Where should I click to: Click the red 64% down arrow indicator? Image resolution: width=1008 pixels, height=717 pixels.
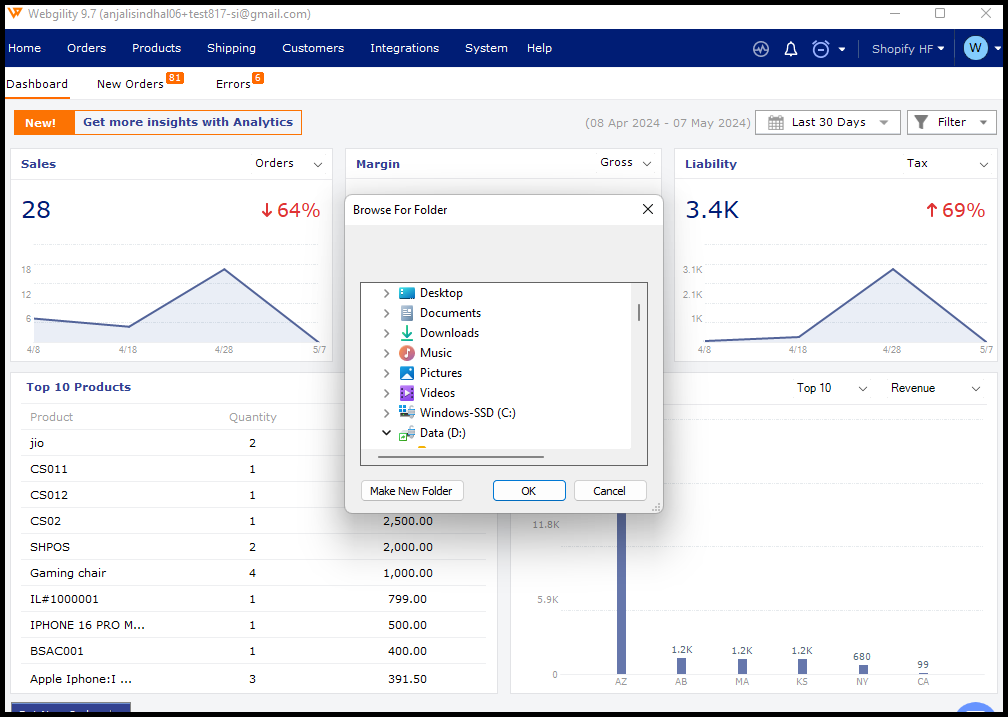click(x=291, y=210)
